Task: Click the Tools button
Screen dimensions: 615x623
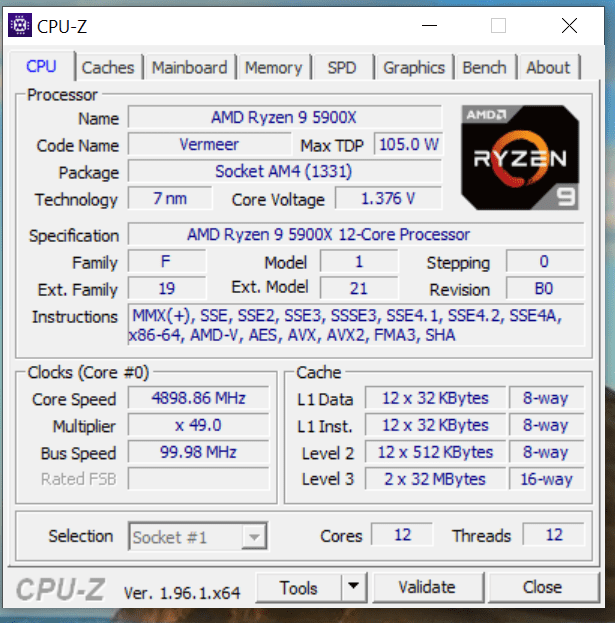Action: [299, 587]
